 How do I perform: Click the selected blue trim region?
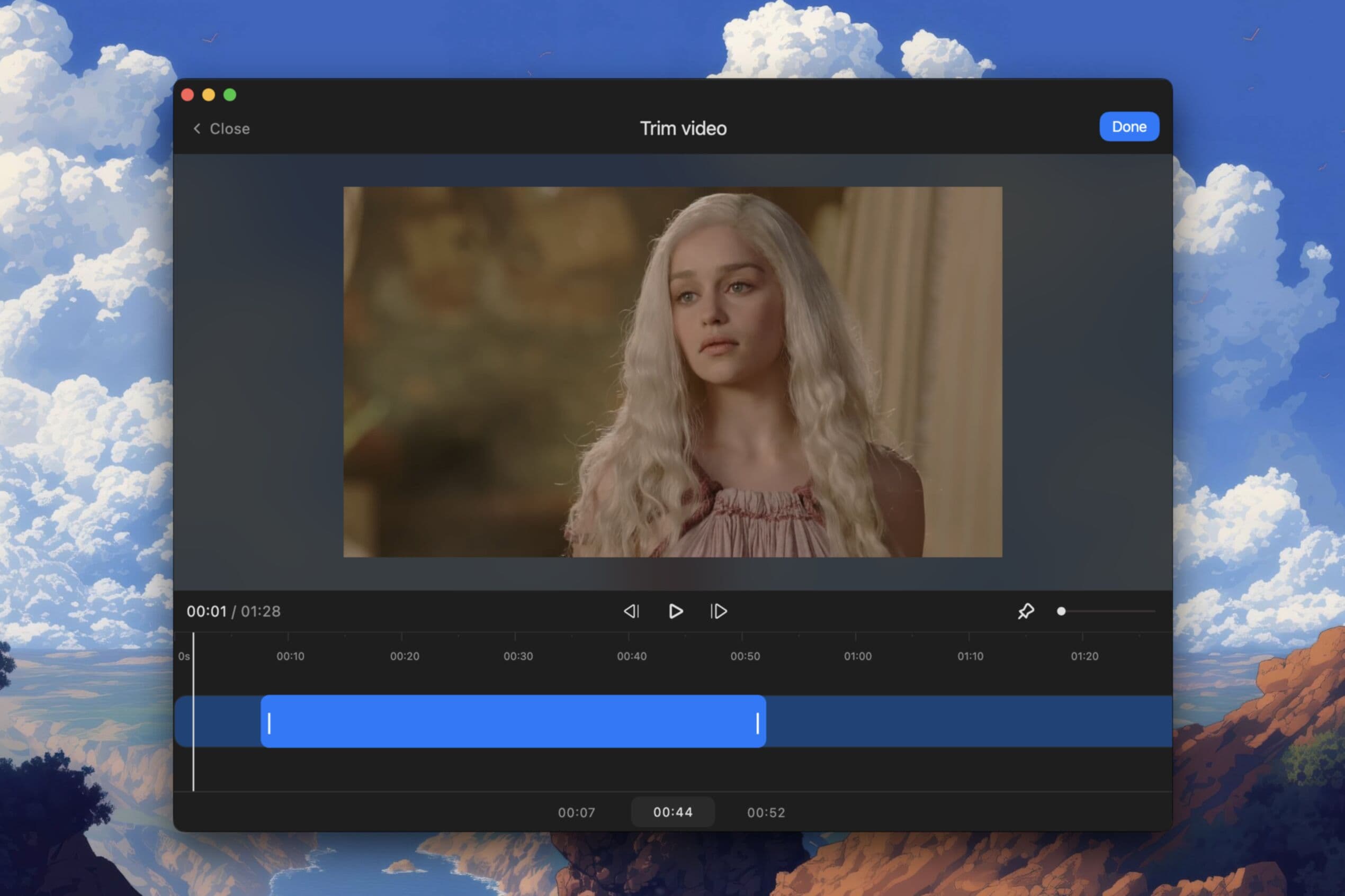pos(513,721)
